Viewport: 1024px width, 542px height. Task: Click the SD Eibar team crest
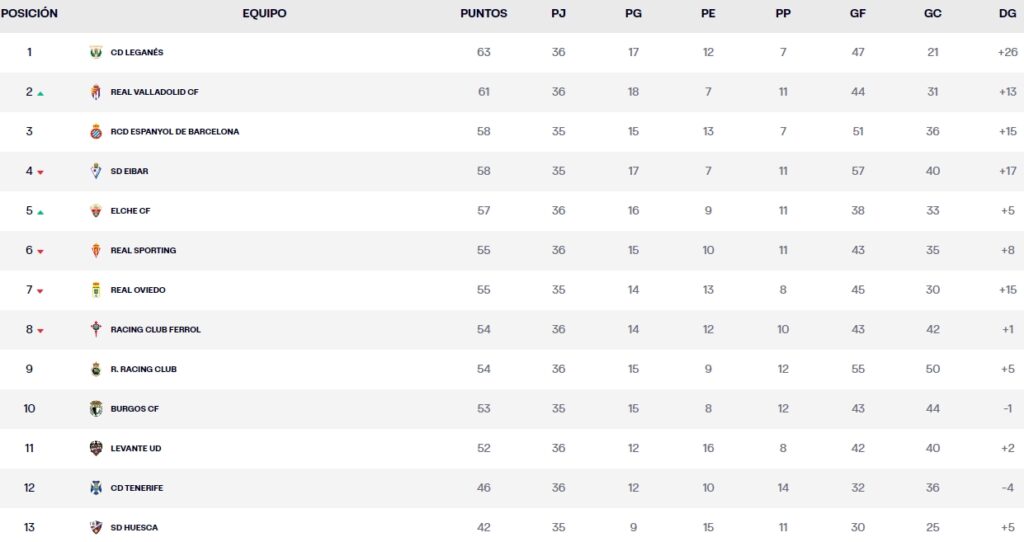(x=96, y=171)
